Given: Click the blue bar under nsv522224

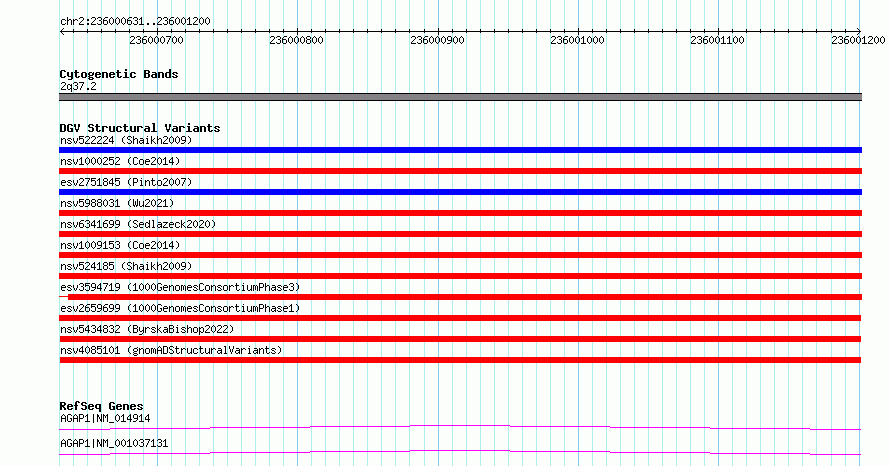Looking at the screenshot, I should [x=460, y=150].
